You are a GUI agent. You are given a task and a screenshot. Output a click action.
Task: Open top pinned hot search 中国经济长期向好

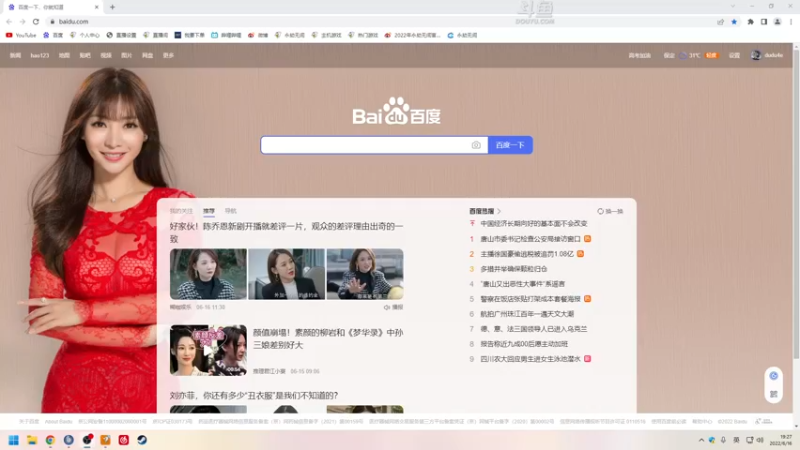pyautogui.click(x=534, y=223)
